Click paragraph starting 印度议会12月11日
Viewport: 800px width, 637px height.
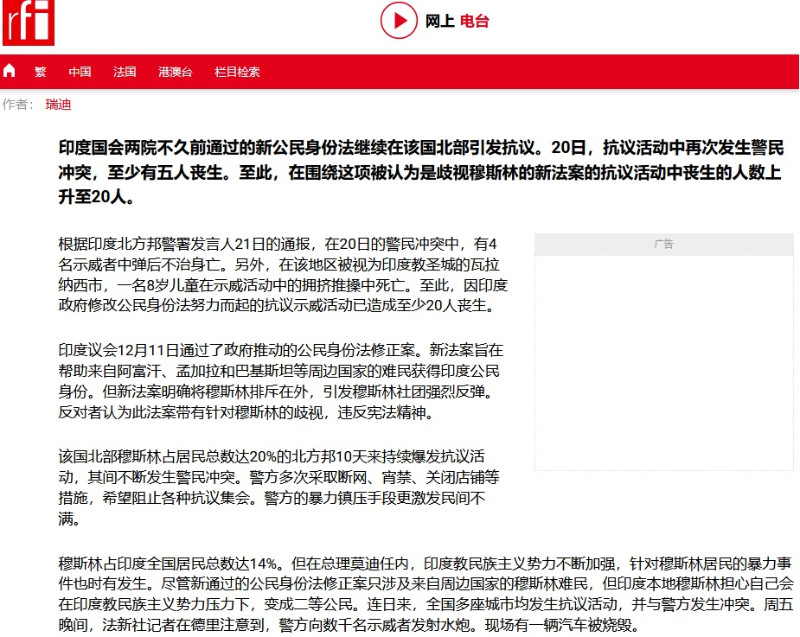point(281,381)
